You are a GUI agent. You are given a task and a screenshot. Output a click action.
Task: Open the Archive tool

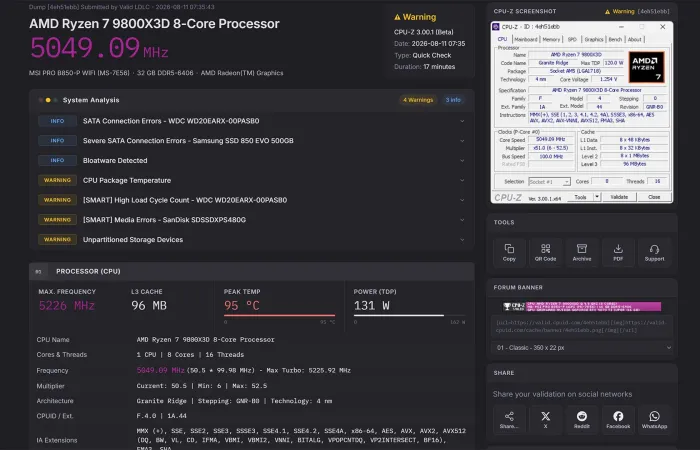point(582,252)
